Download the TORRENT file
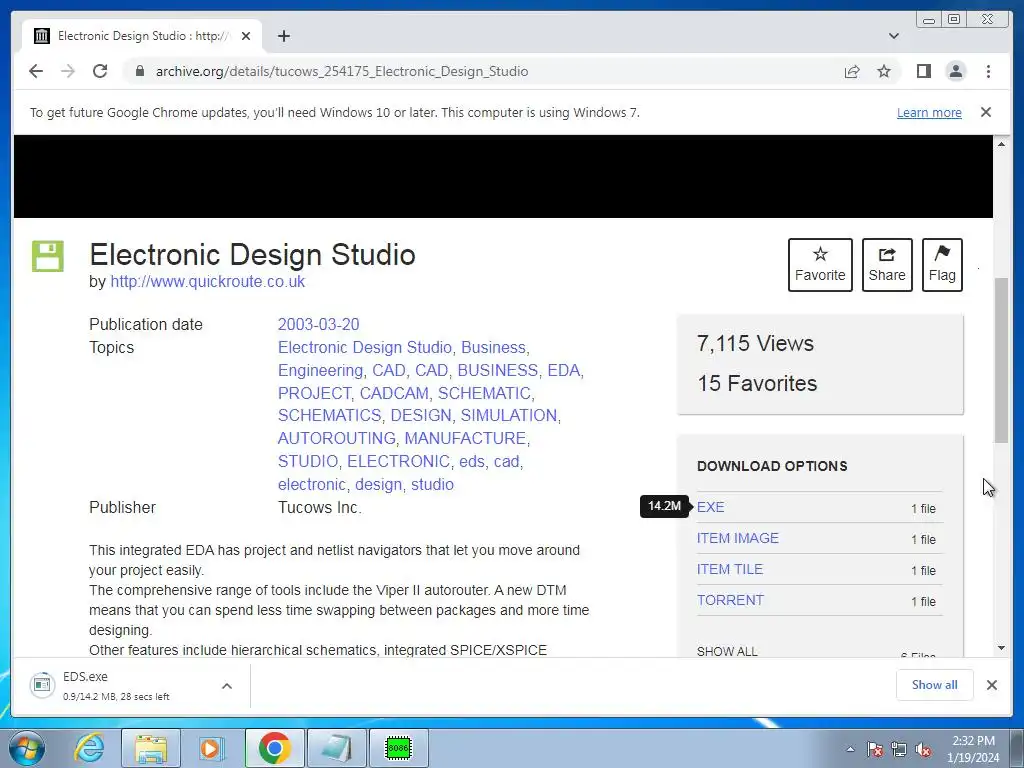1024x768 pixels. (x=730, y=600)
